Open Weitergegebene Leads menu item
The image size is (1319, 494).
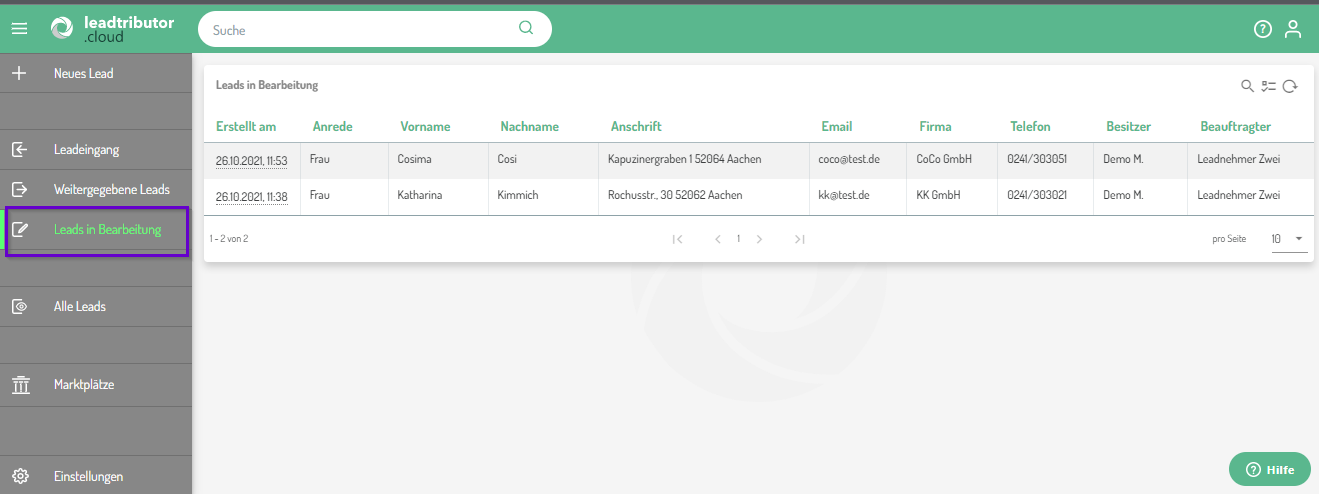point(111,189)
